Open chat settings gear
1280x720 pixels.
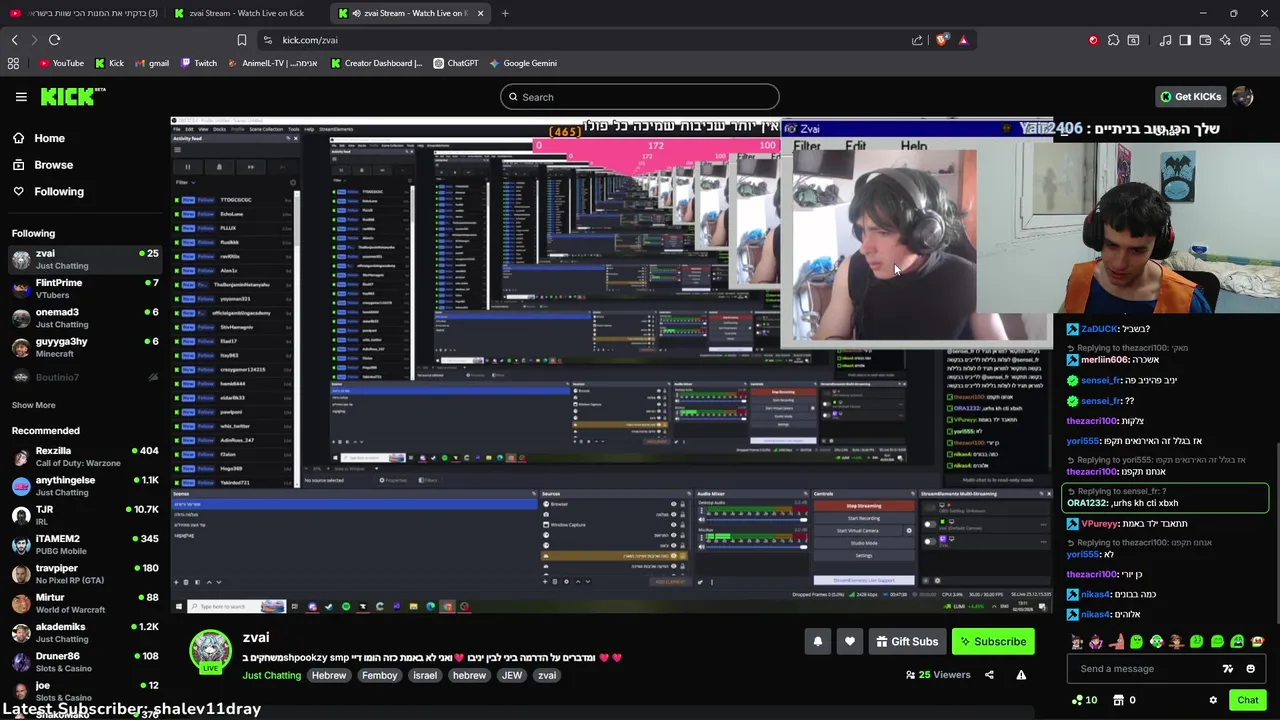click(1213, 700)
